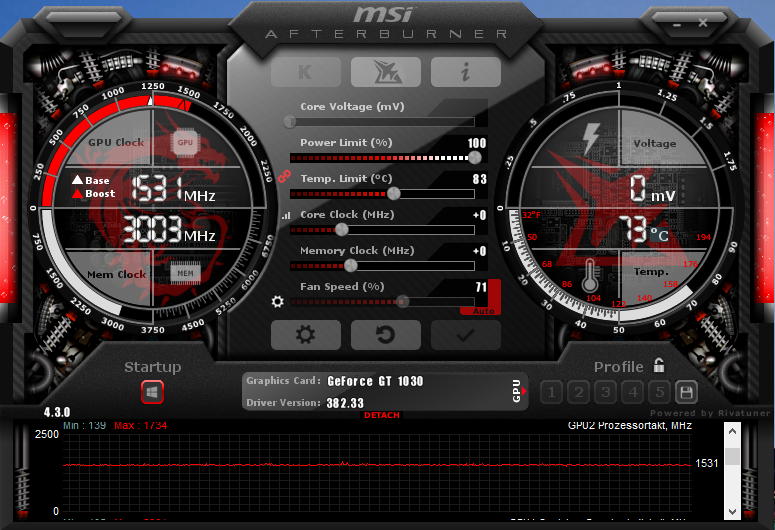Click the Power Limit slider handle
The image size is (775, 530).
coord(474,158)
